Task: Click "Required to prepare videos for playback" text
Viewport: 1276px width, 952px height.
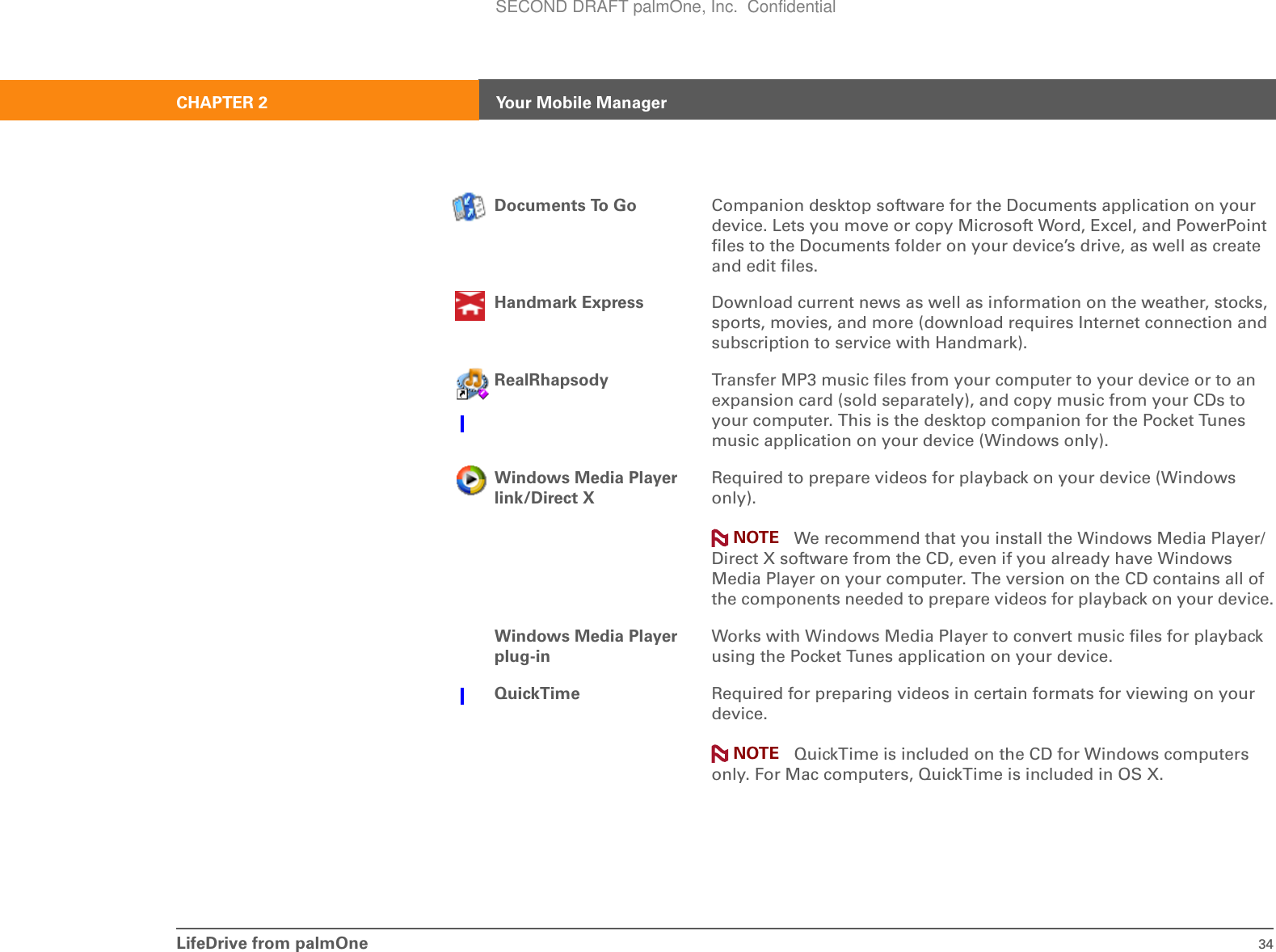Action: pos(973,487)
